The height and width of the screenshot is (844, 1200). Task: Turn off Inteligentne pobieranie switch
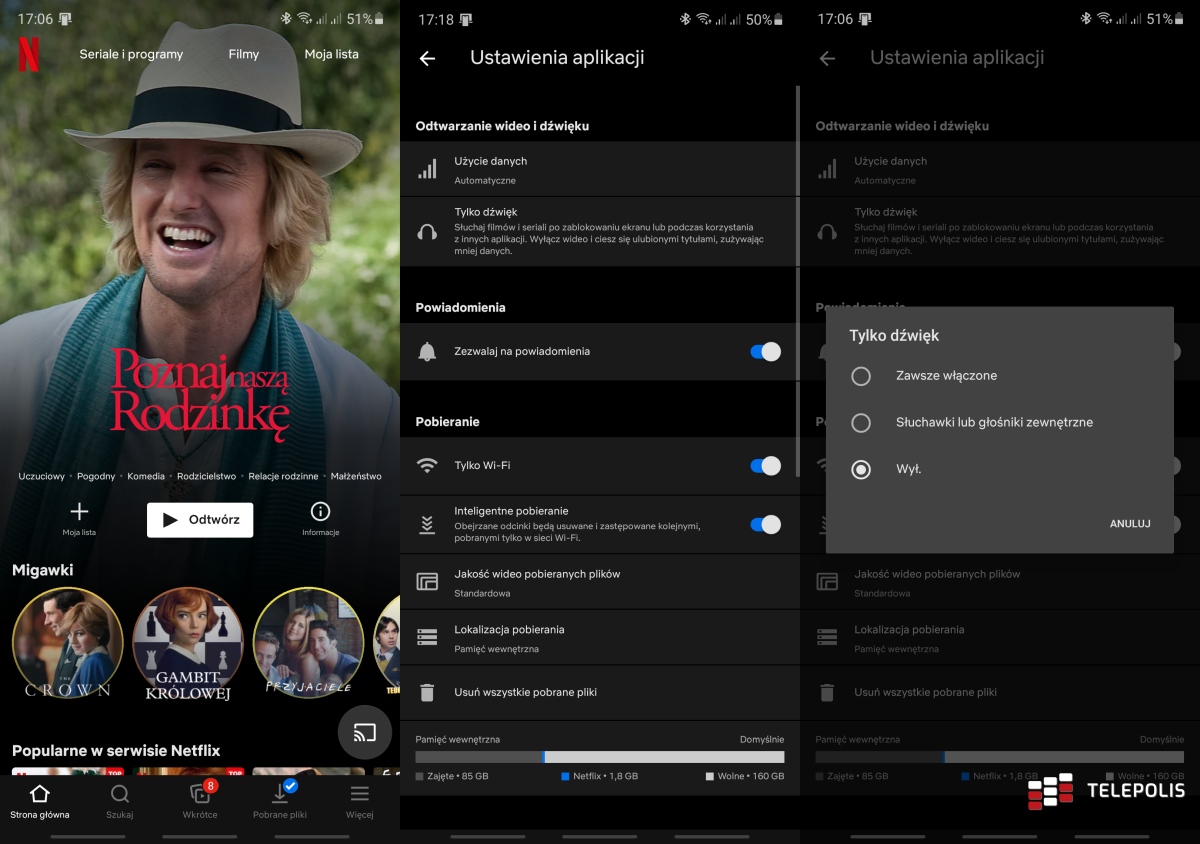(765, 525)
